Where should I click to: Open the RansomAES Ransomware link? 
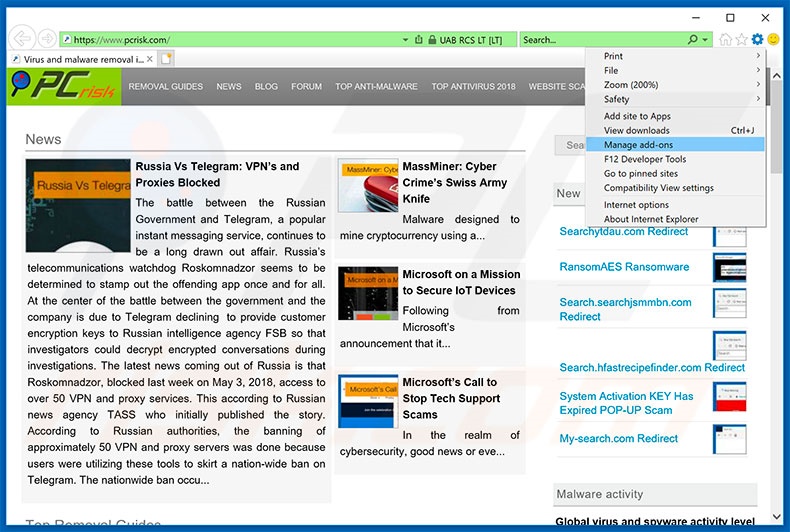coord(624,267)
